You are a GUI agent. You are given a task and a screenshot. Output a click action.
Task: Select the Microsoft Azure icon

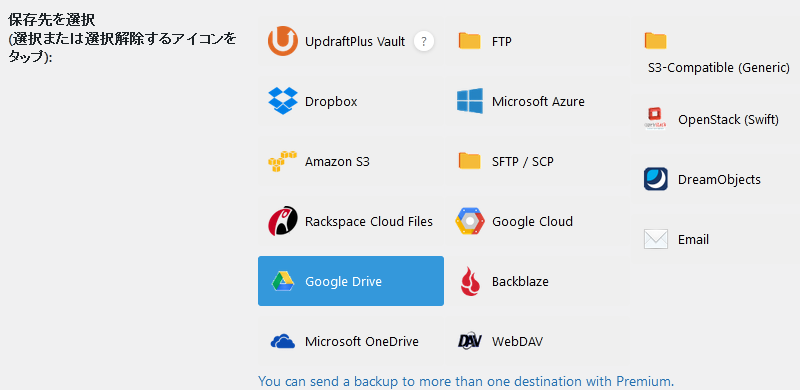click(469, 101)
